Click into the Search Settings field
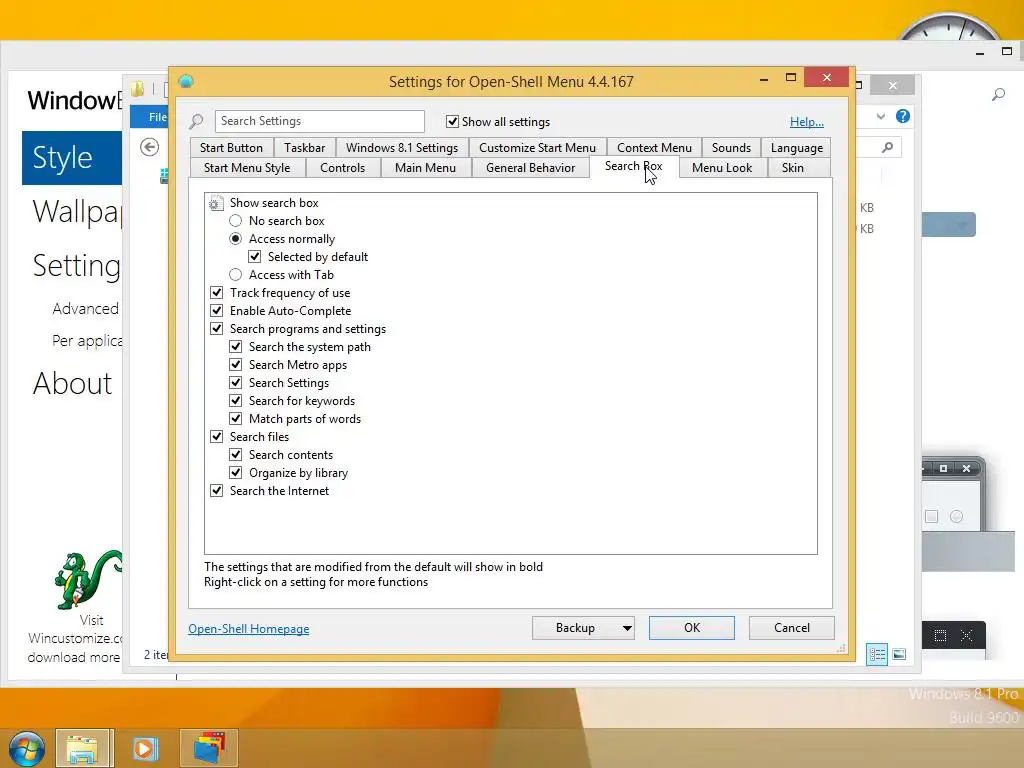The width and height of the screenshot is (1024, 768). (319, 121)
